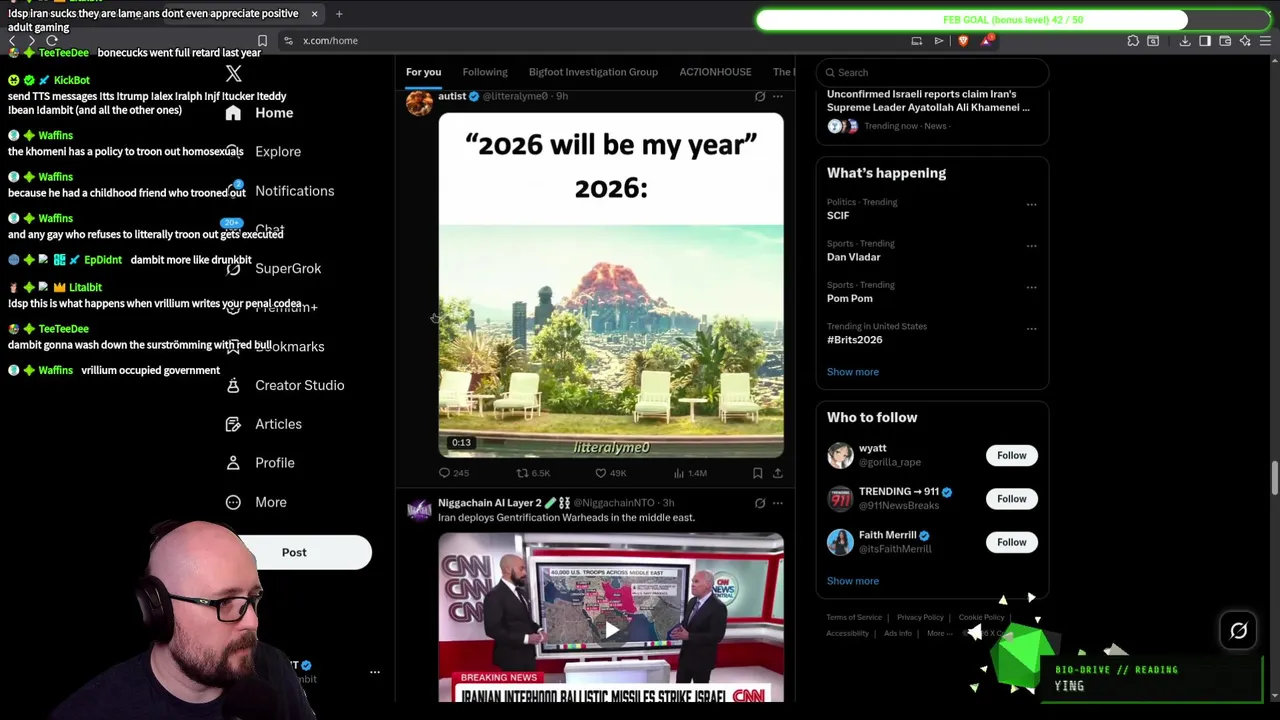
Task: Open the SCIF trend options menu
Action: tap(1031, 204)
